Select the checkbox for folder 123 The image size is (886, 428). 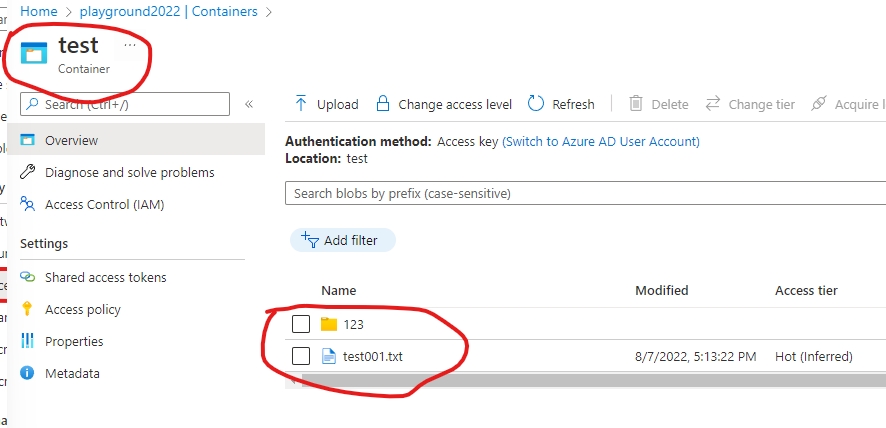point(301,324)
